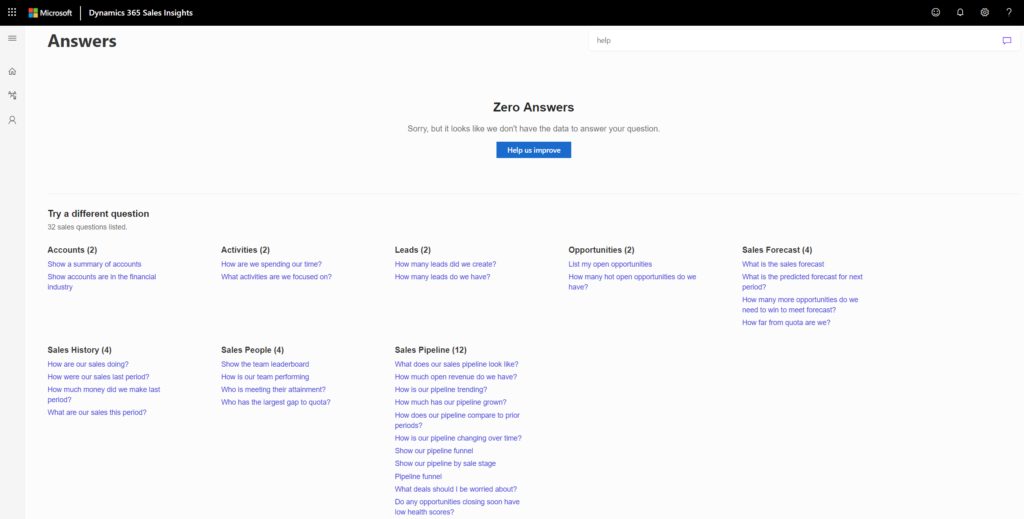Open the app launcher waffle icon
This screenshot has width=1024, height=519.
[x=12, y=12]
